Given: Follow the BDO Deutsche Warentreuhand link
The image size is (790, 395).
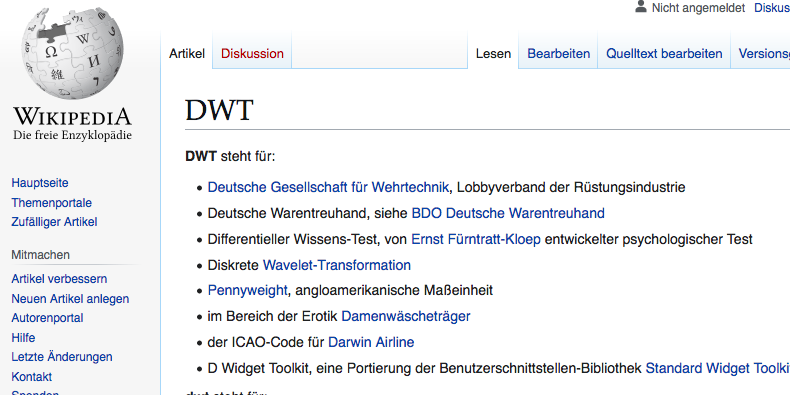Looking at the screenshot, I should (508, 213).
